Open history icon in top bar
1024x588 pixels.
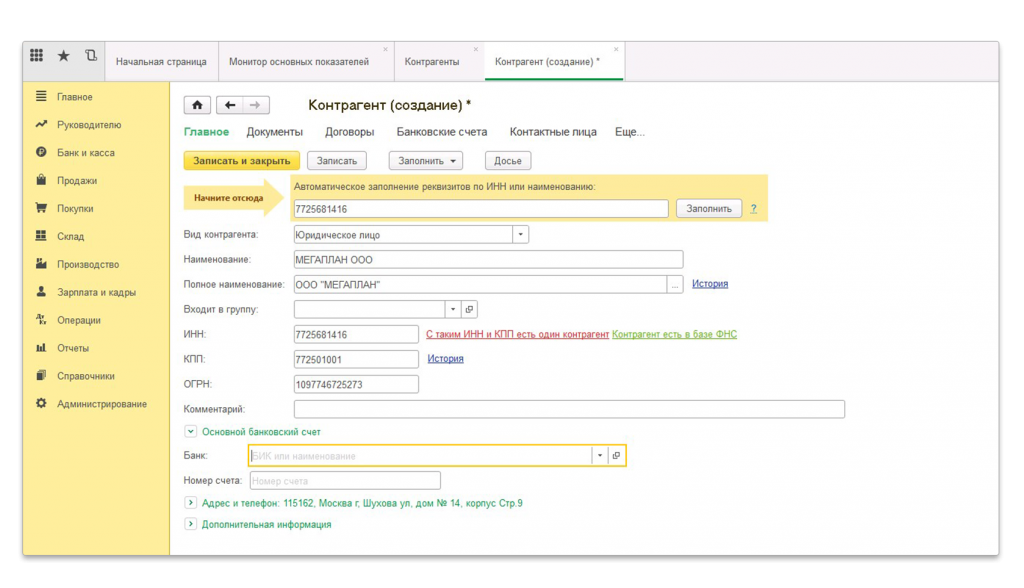(91, 56)
